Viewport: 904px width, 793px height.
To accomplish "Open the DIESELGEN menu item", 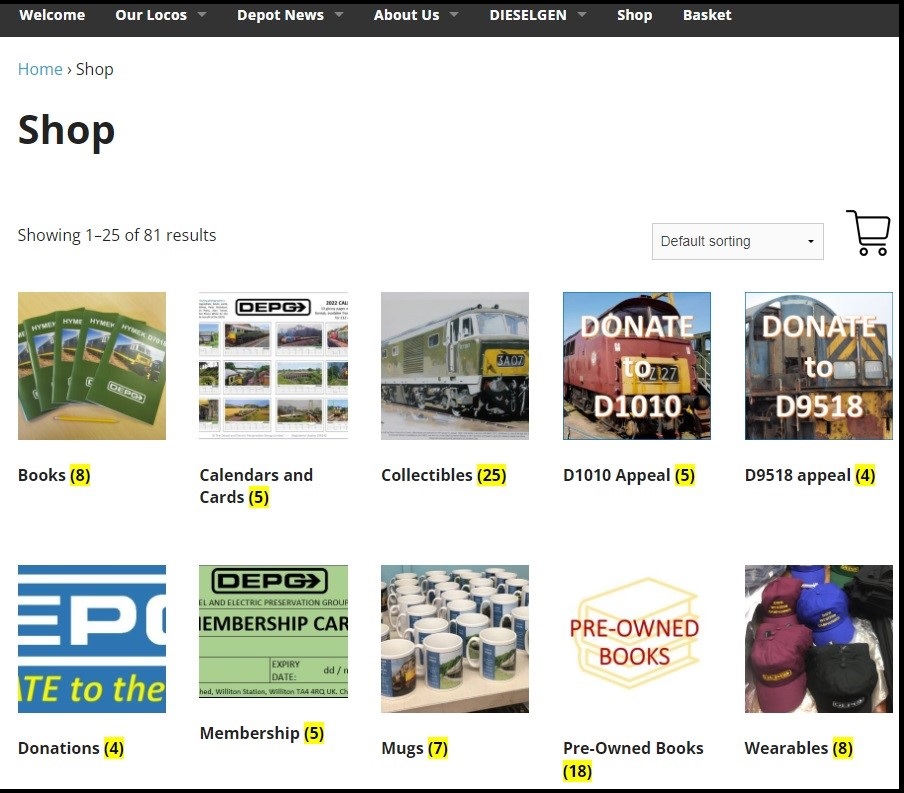I will (x=528, y=15).
